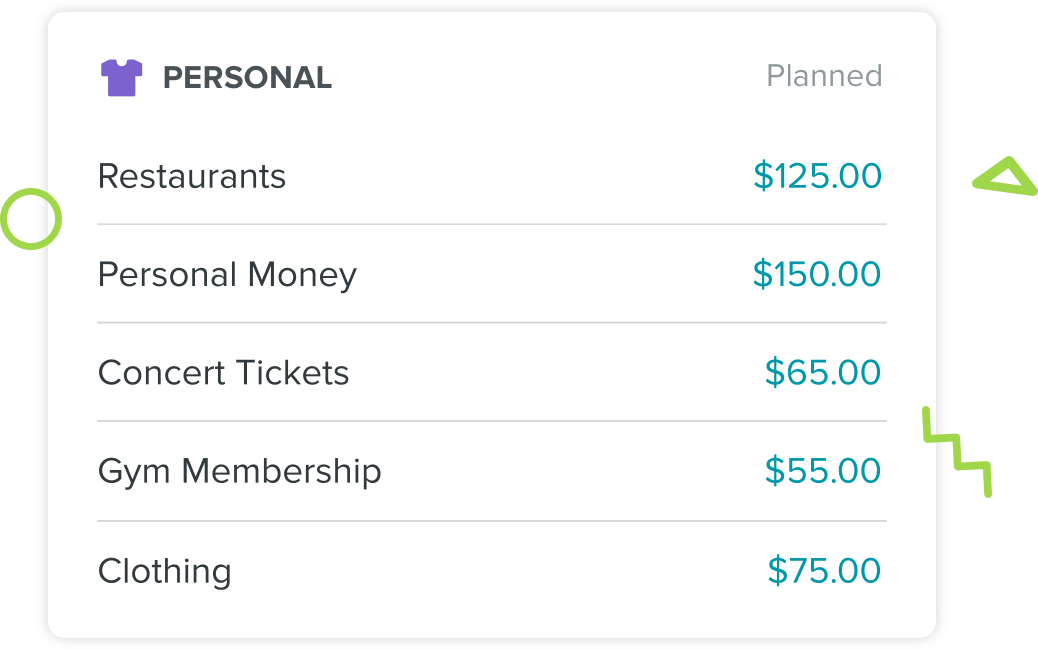The height and width of the screenshot is (650, 1038).
Task: Click the purple t-shirt Personal icon
Action: pos(121,78)
